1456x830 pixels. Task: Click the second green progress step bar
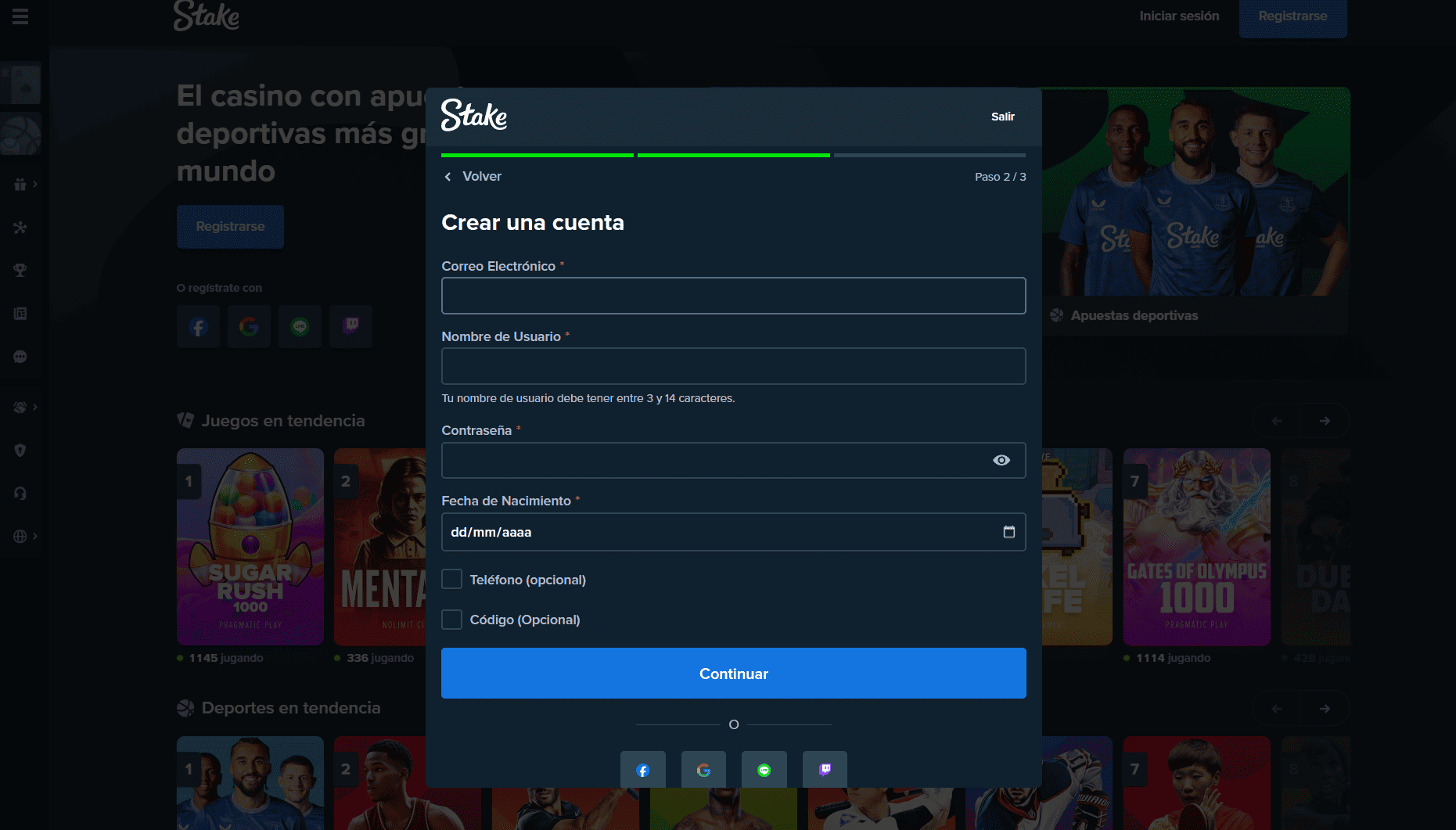[x=734, y=156]
